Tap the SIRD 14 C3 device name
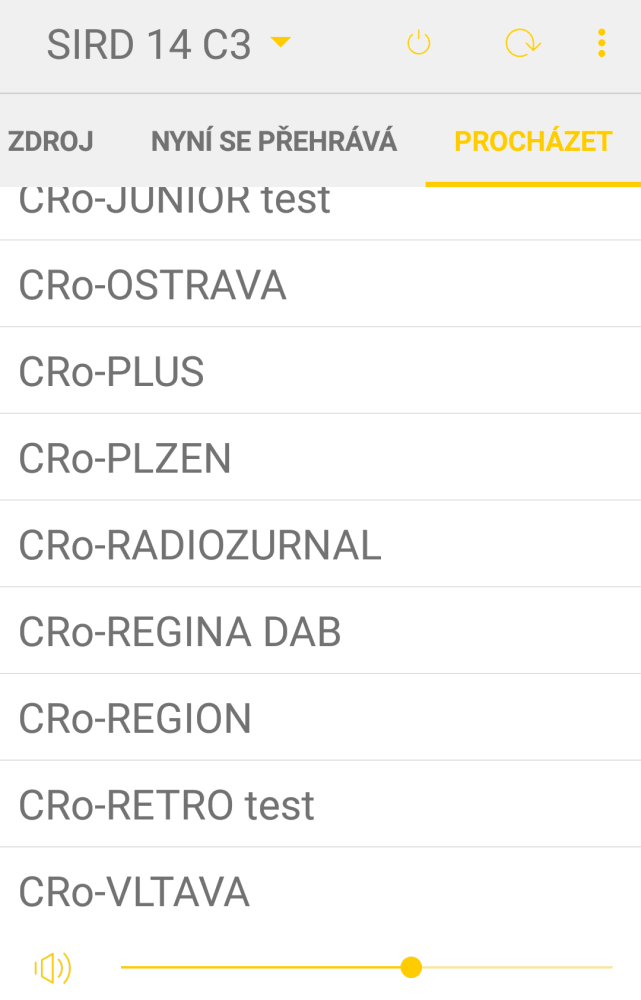Screen dimensions: 641x1000 click(x=149, y=44)
